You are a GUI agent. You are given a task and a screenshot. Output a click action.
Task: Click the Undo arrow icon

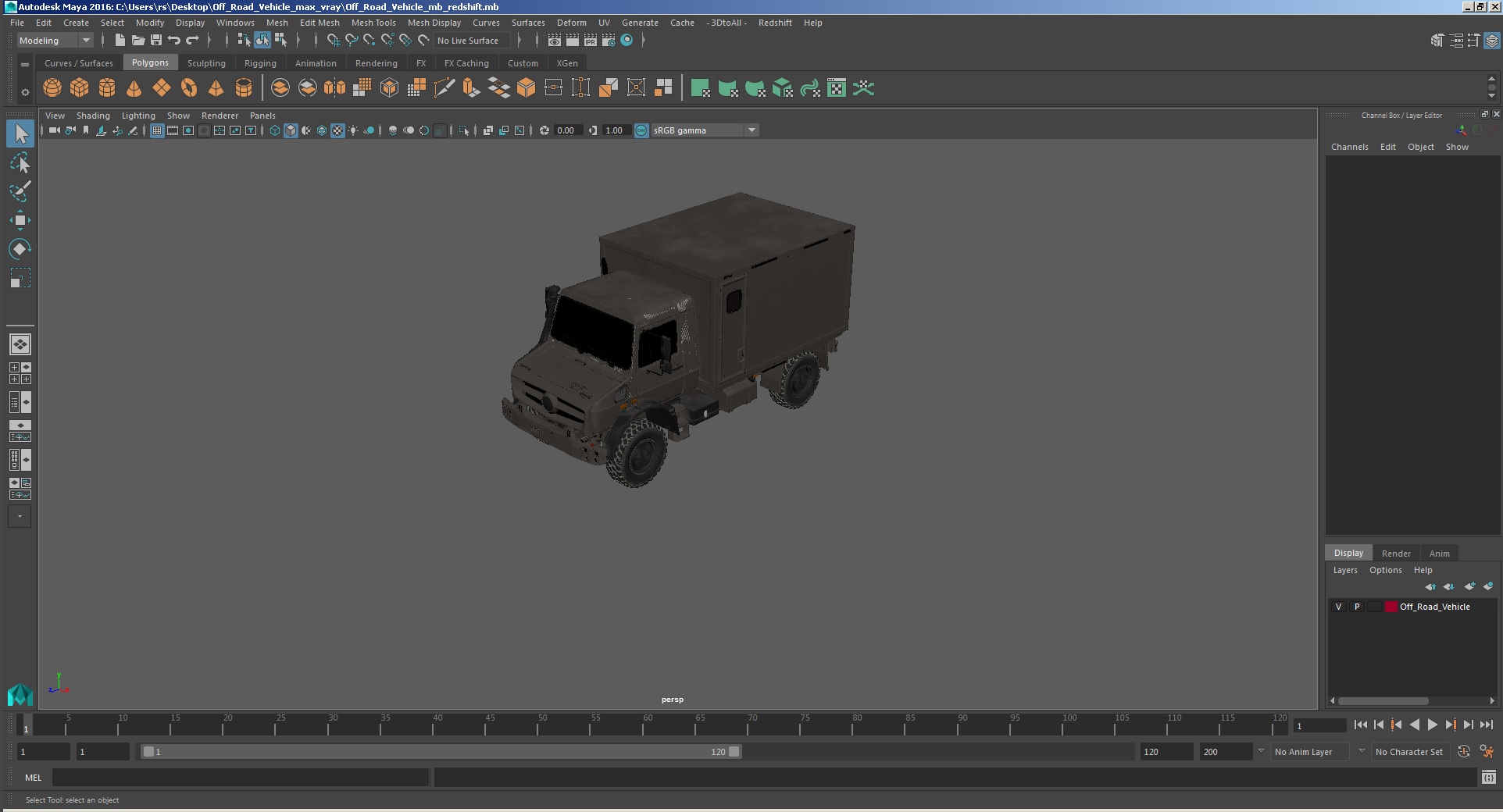(174, 41)
